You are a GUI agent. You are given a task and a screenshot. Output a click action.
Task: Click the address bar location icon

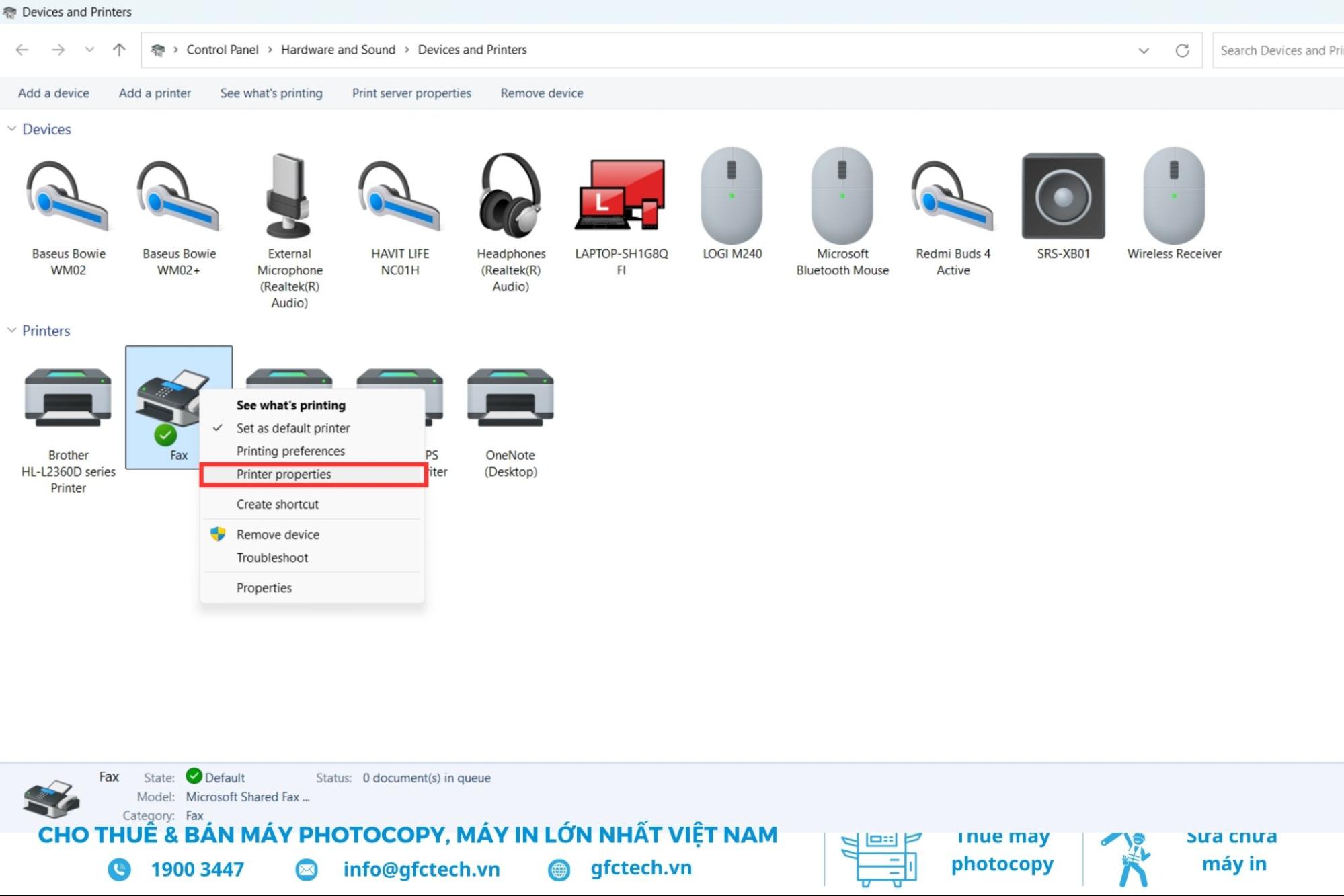[x=157, y=50]
